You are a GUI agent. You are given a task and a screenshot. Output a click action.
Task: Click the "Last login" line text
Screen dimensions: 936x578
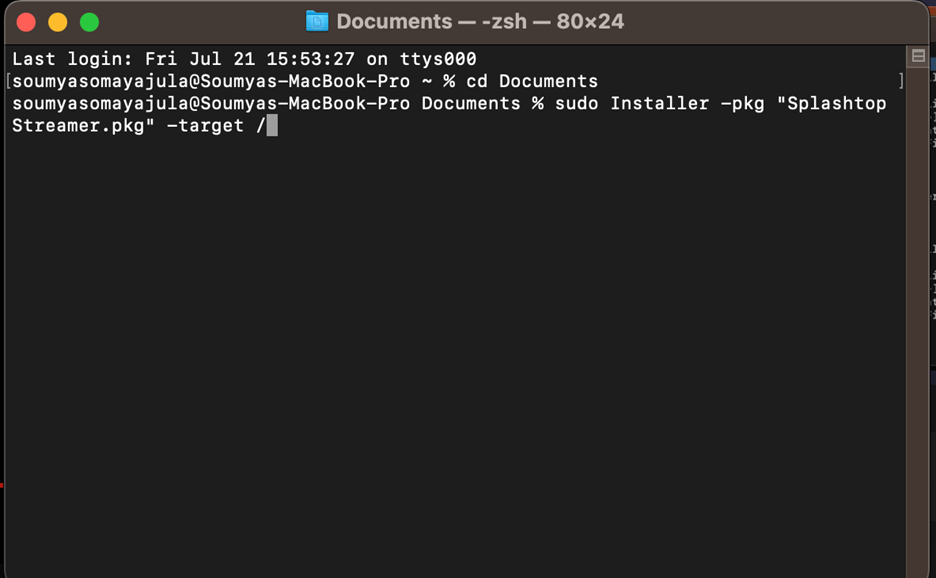click(x=244, y=59)
